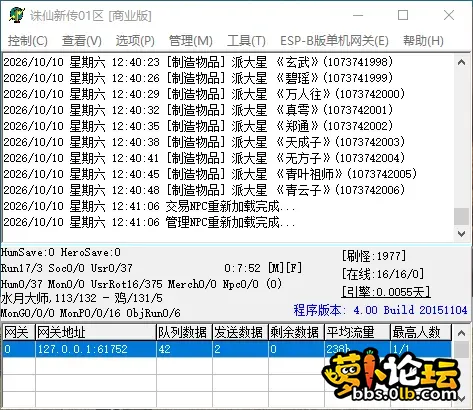Click the 最高人数 column header
This screenshot has height=410, width=473.
(x=421, y=332)
